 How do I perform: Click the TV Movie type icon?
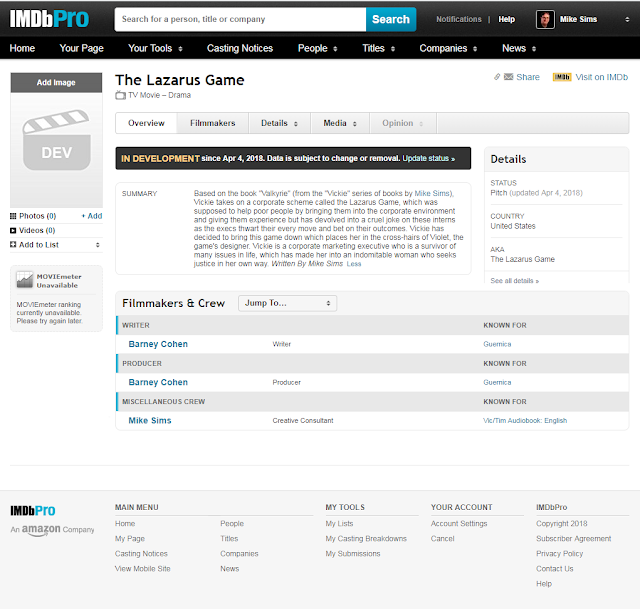coord(120,96)
